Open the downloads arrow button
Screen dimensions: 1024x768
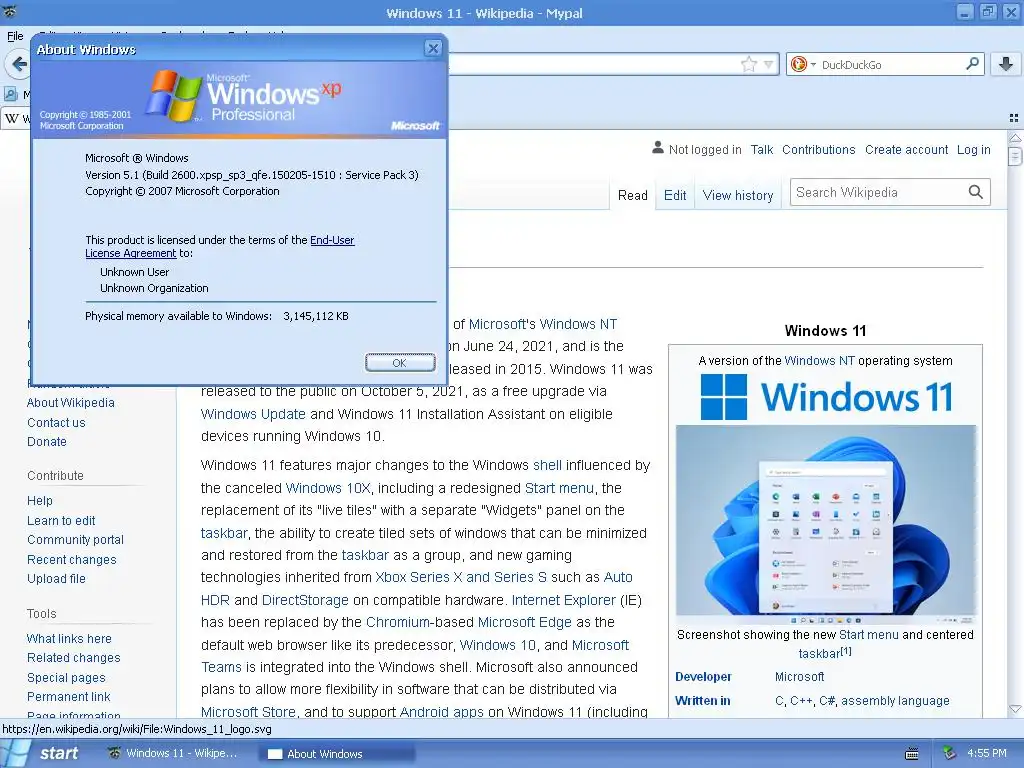[x=1006, y=64]
